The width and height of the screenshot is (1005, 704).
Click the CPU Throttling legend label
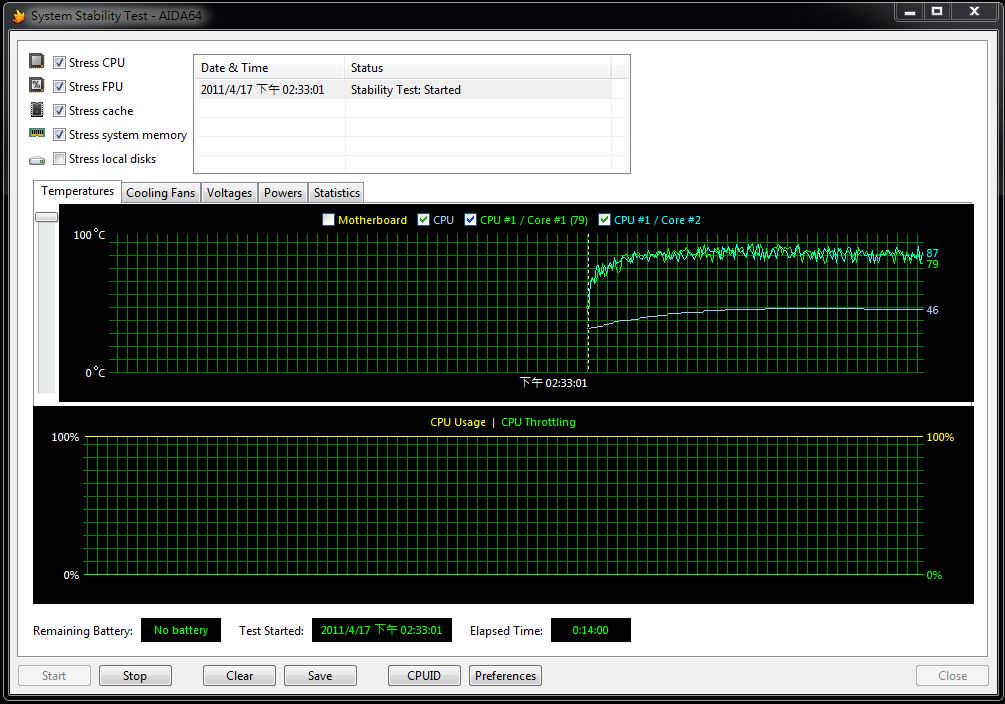coord(538,422)
